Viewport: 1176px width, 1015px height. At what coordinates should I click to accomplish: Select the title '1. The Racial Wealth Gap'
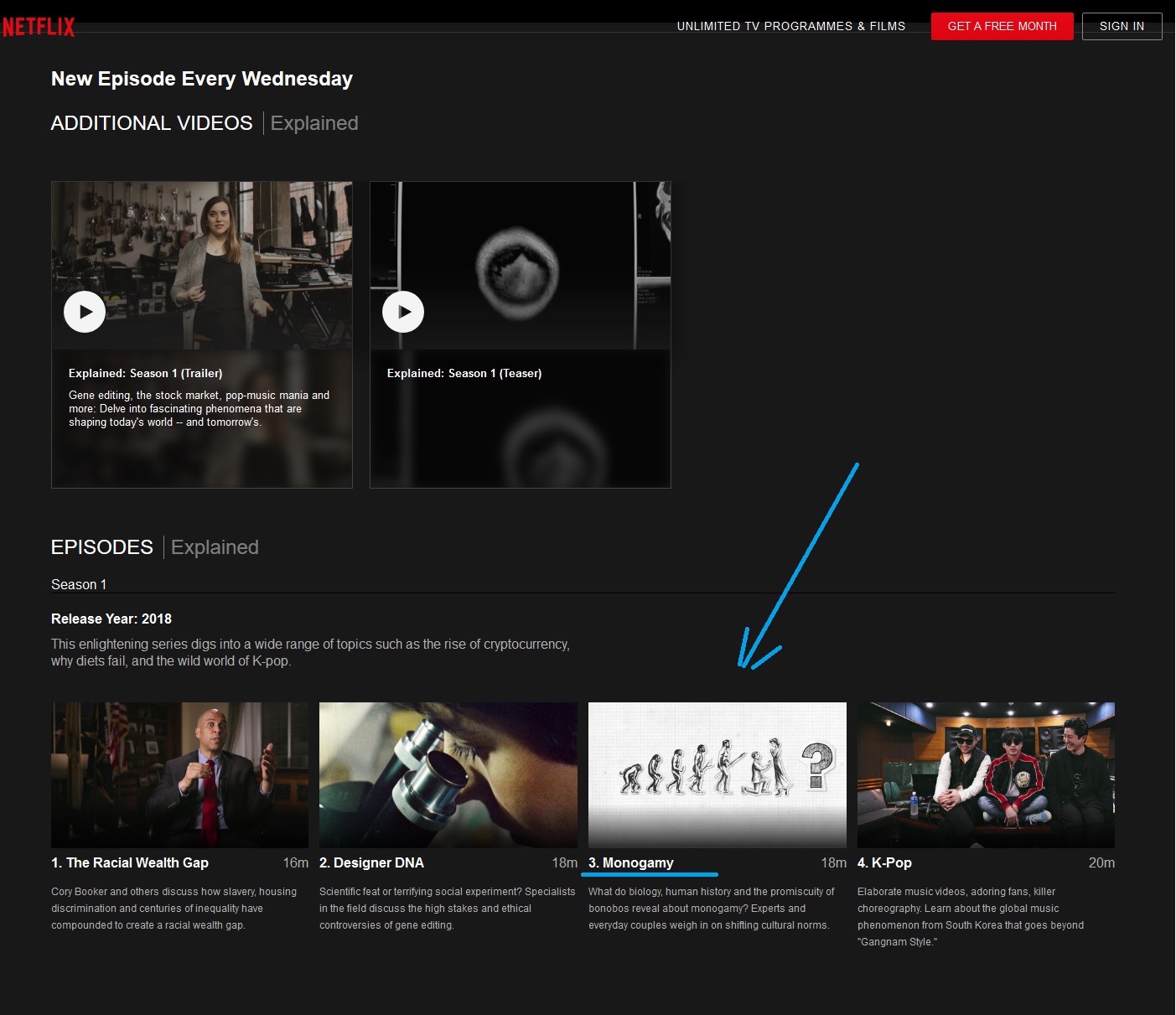coord(130,862)
